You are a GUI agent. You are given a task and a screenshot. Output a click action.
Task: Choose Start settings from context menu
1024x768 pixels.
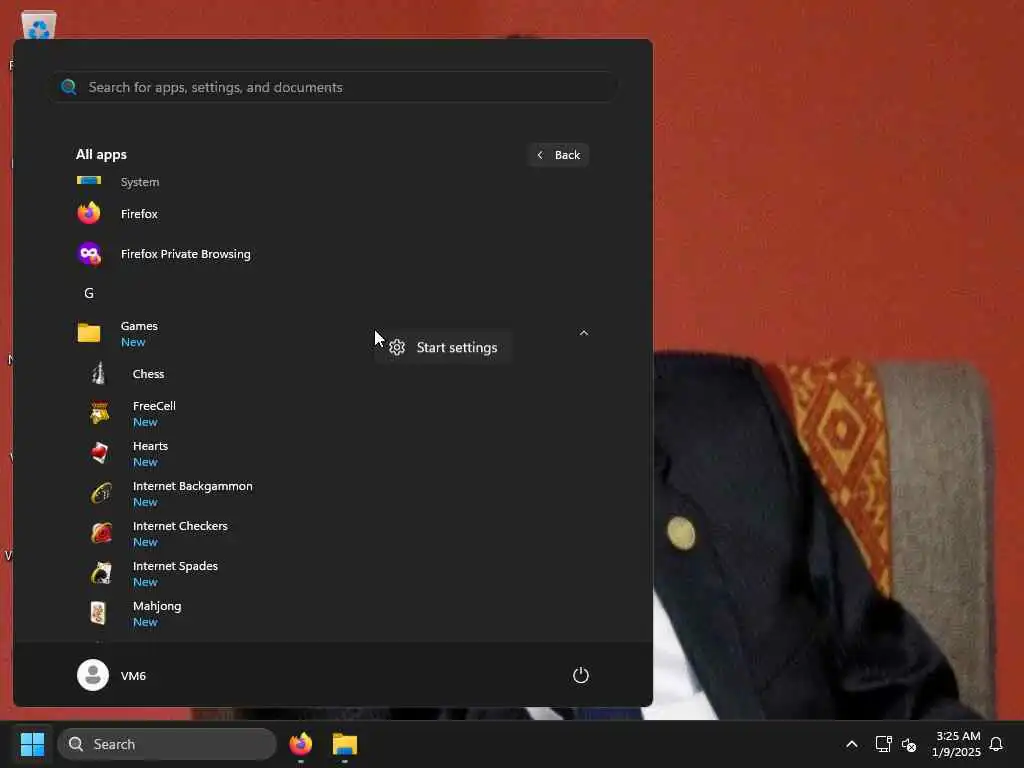[x=443, y=347]
